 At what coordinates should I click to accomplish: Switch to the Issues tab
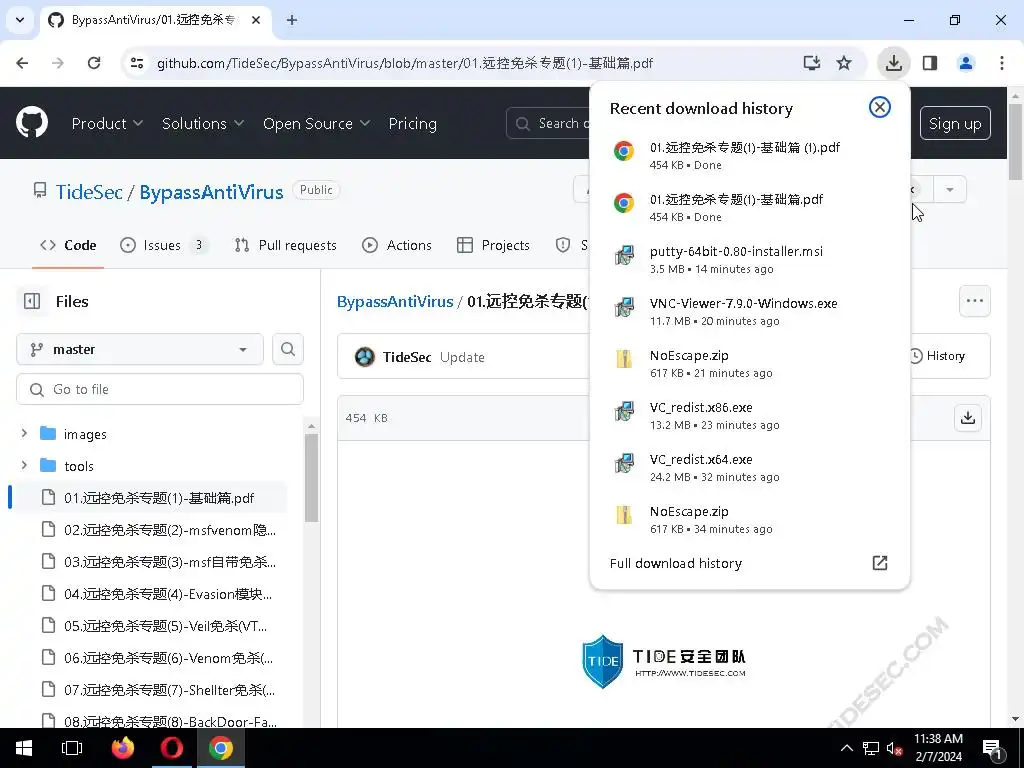coord(163,246)
